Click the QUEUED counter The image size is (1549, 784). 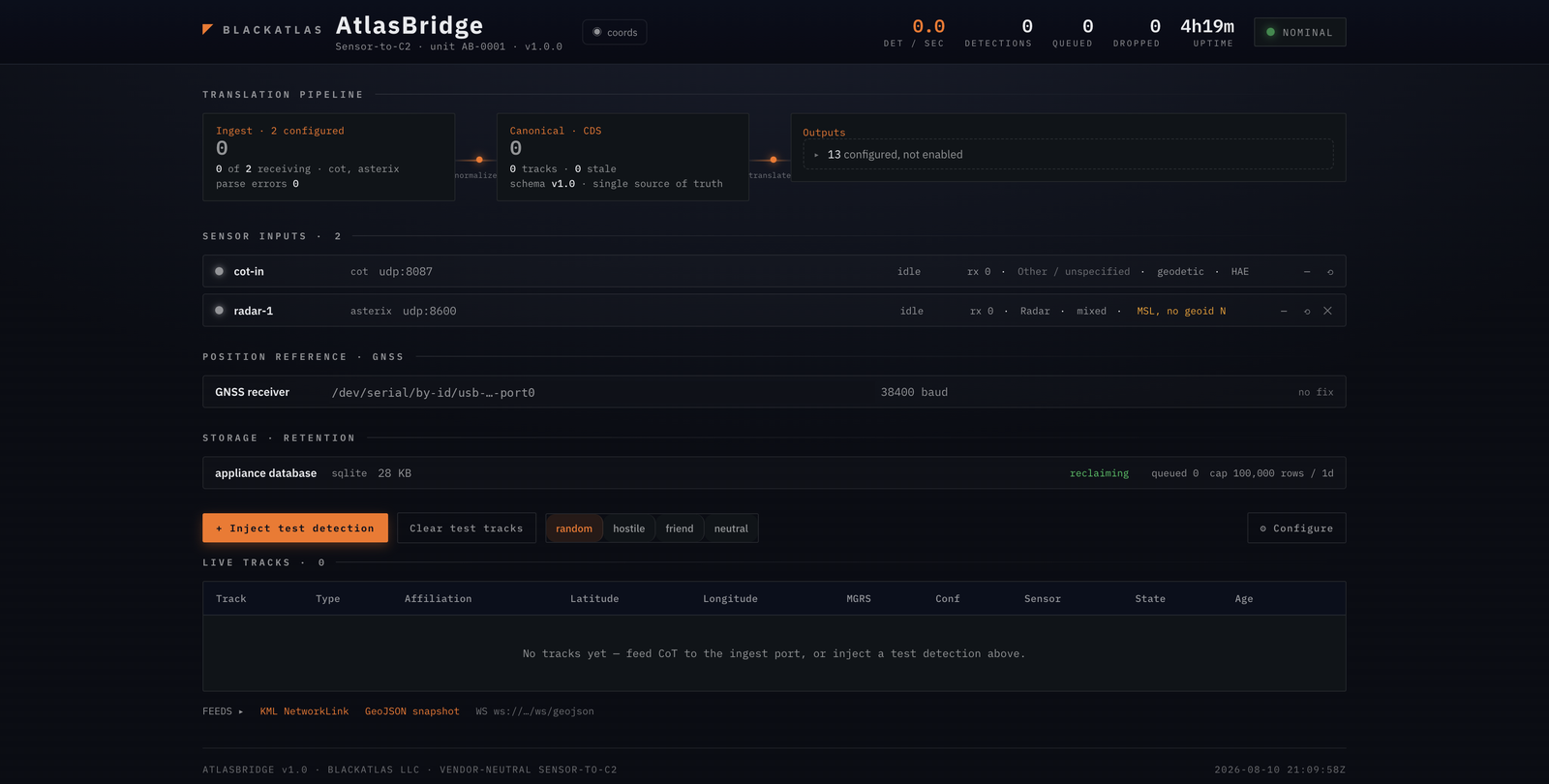[x=1073, y=33]
